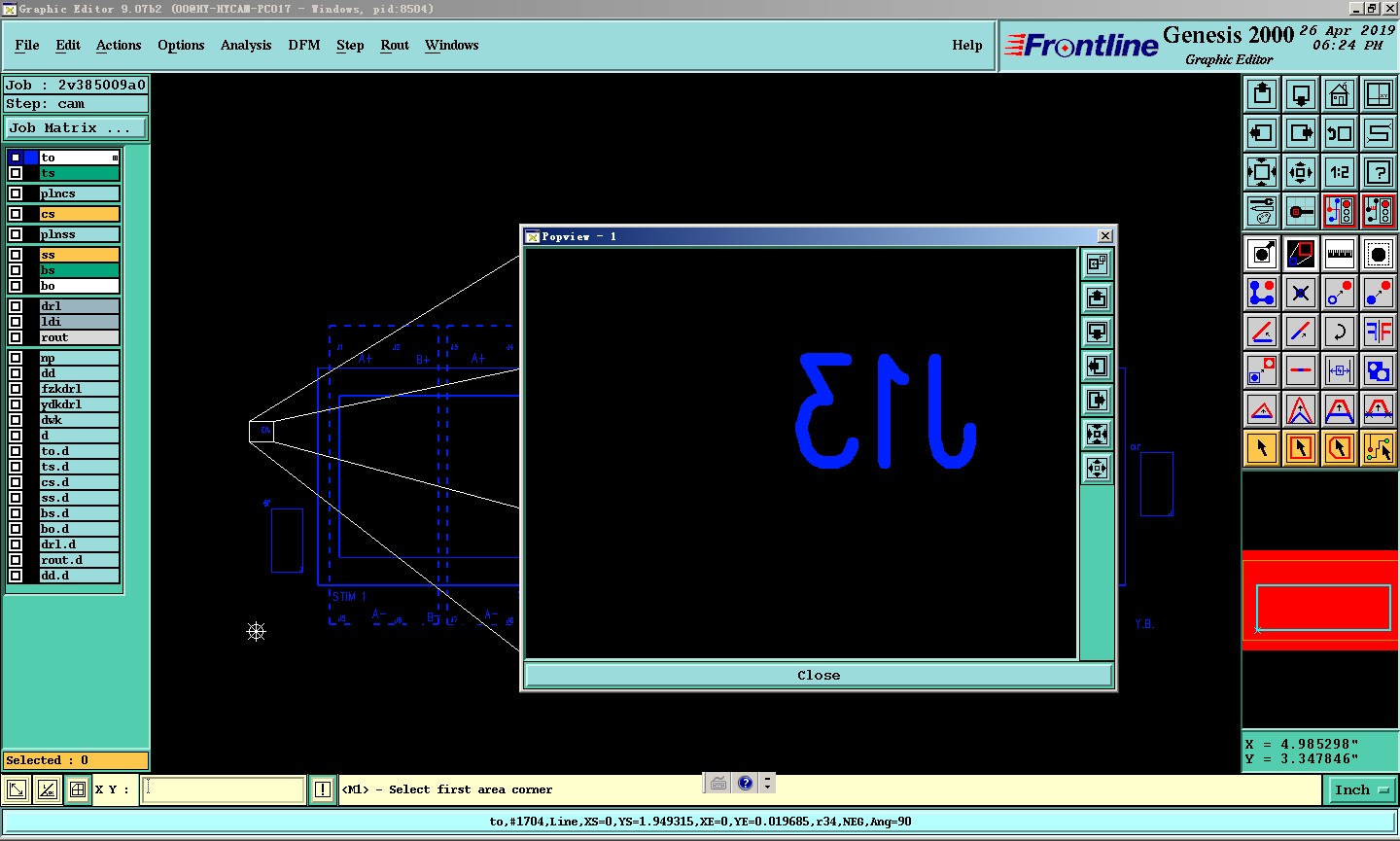Click the rotating arrow tool icon
This screenshot has height=841, width=1400.
click(1340, 332)
